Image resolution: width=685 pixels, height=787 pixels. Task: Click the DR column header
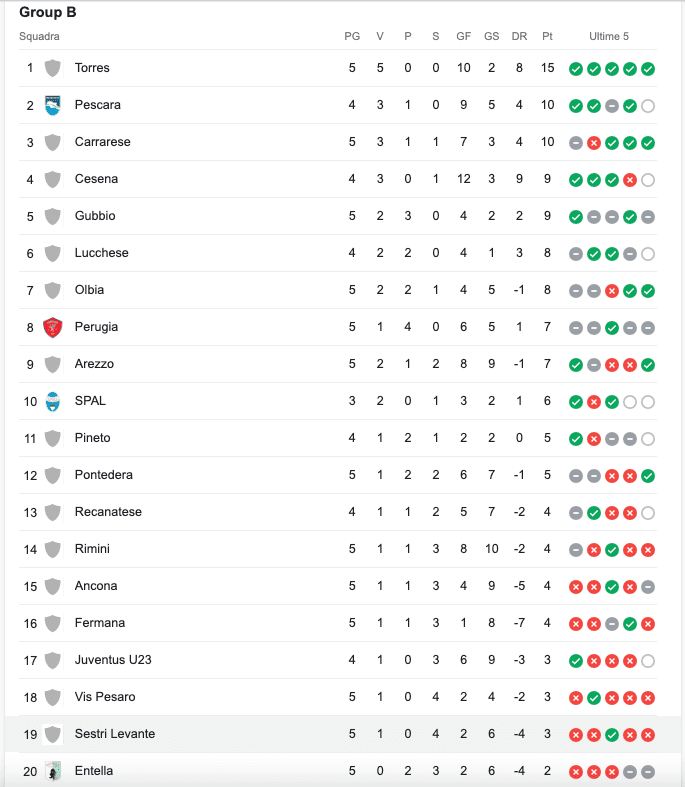(519, 36)
